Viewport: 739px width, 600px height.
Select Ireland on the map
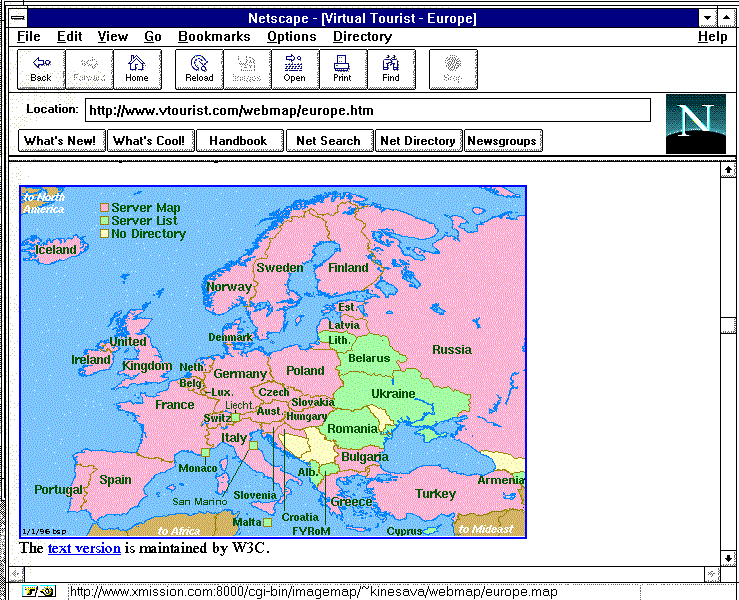(x=91, y=360)
